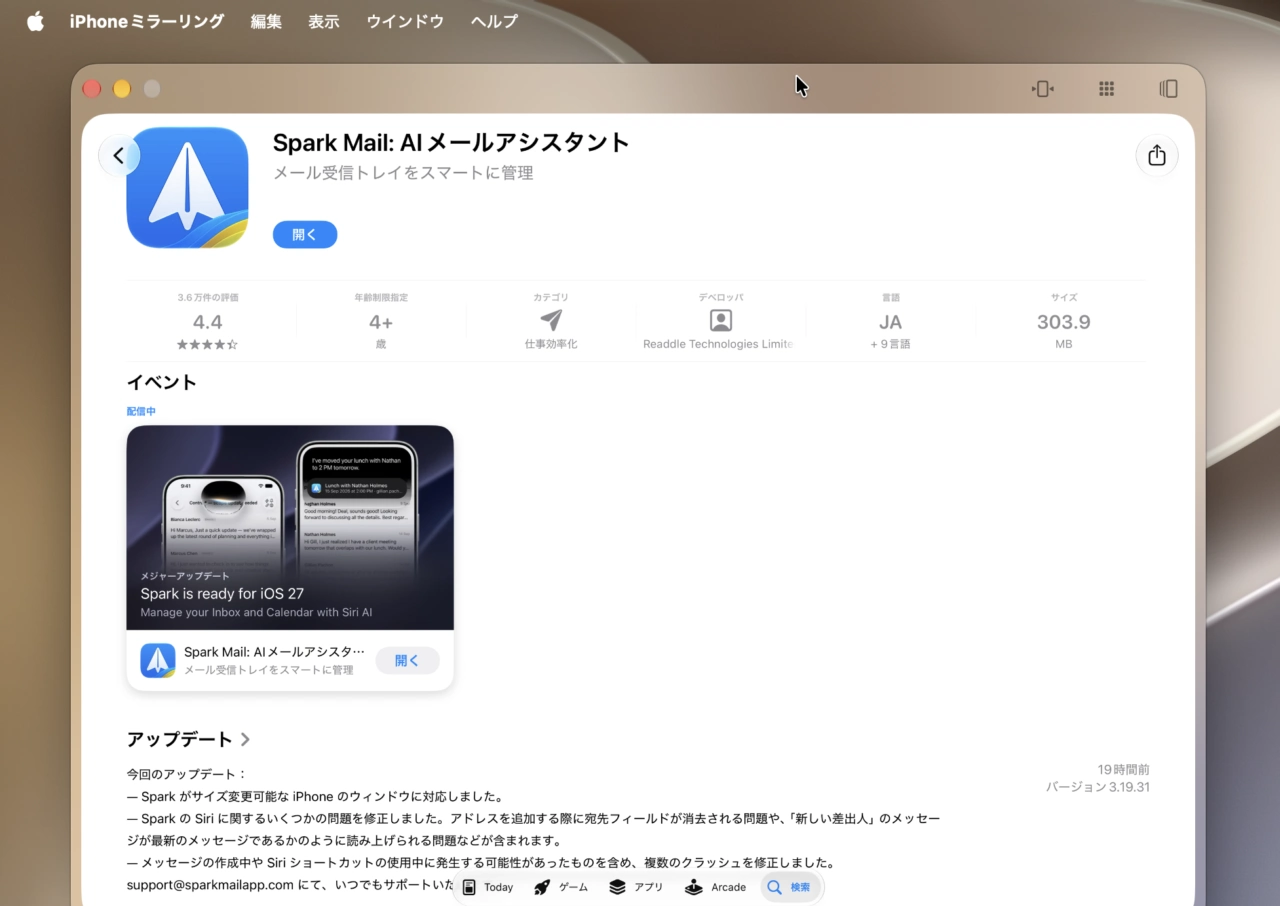Click the メジャーアップデート label

[x=185, y=576]
